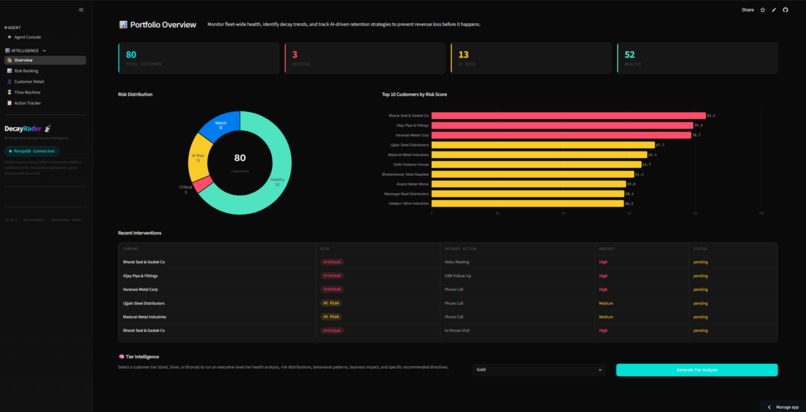Image resolution: width=806 pixels, height=412 pixels.
Task: Click the Varanasi Metal Corp bar
Action: (561, 135)
